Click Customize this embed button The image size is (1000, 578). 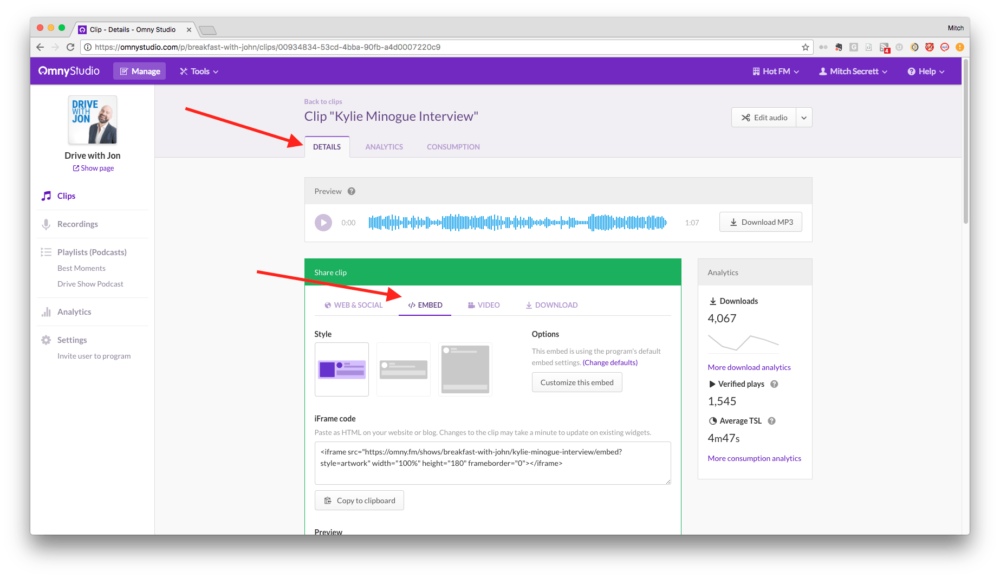(577, 382)
